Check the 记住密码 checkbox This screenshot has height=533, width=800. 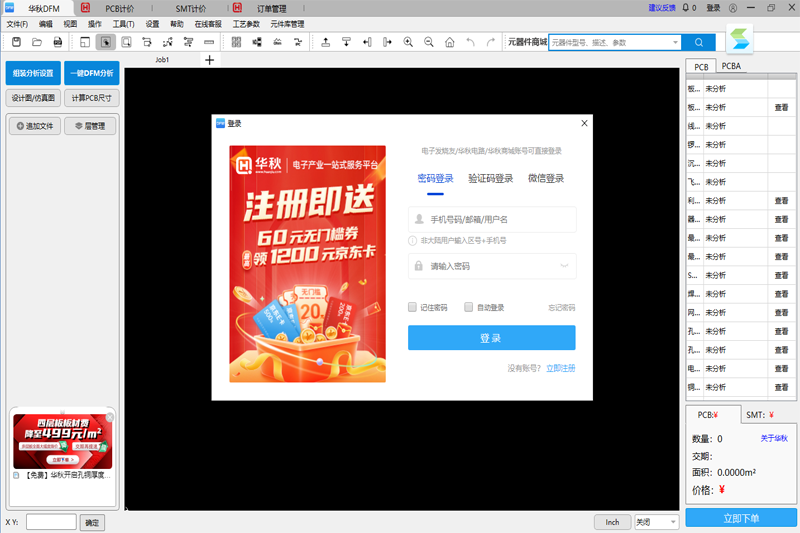(x=412, y=307)
